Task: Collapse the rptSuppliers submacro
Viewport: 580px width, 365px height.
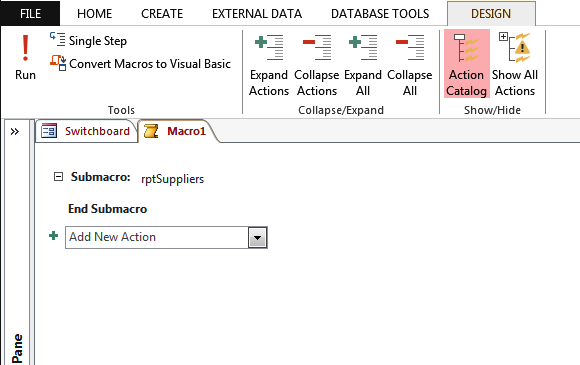Action: tap(58, 177)
